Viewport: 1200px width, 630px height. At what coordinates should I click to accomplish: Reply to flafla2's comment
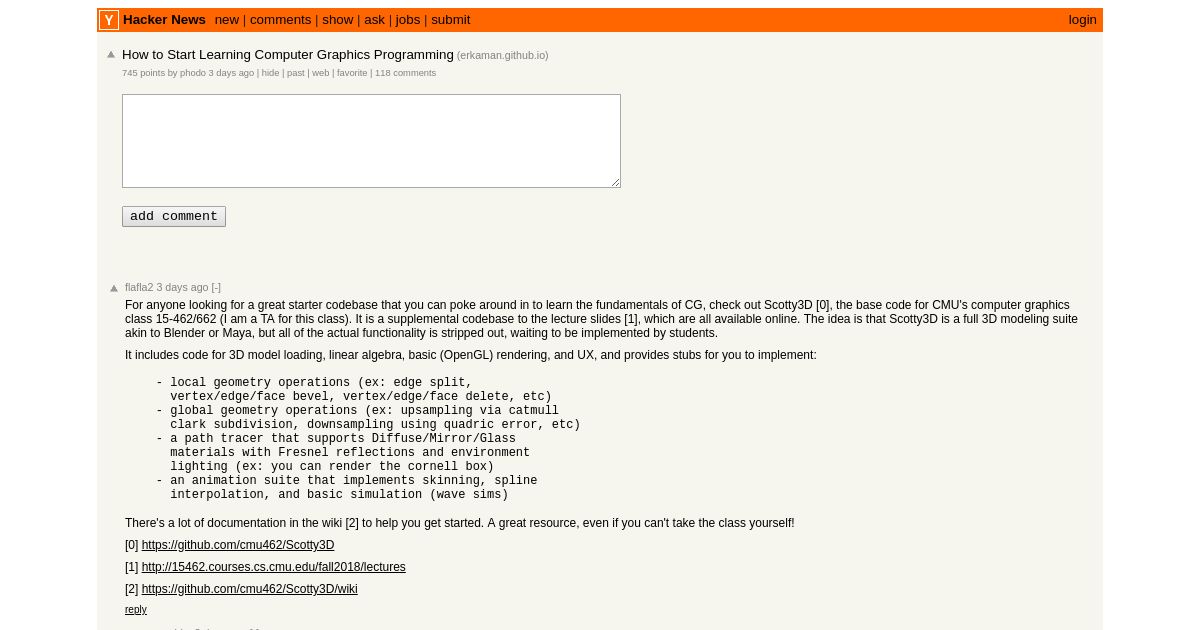point(136,610)
